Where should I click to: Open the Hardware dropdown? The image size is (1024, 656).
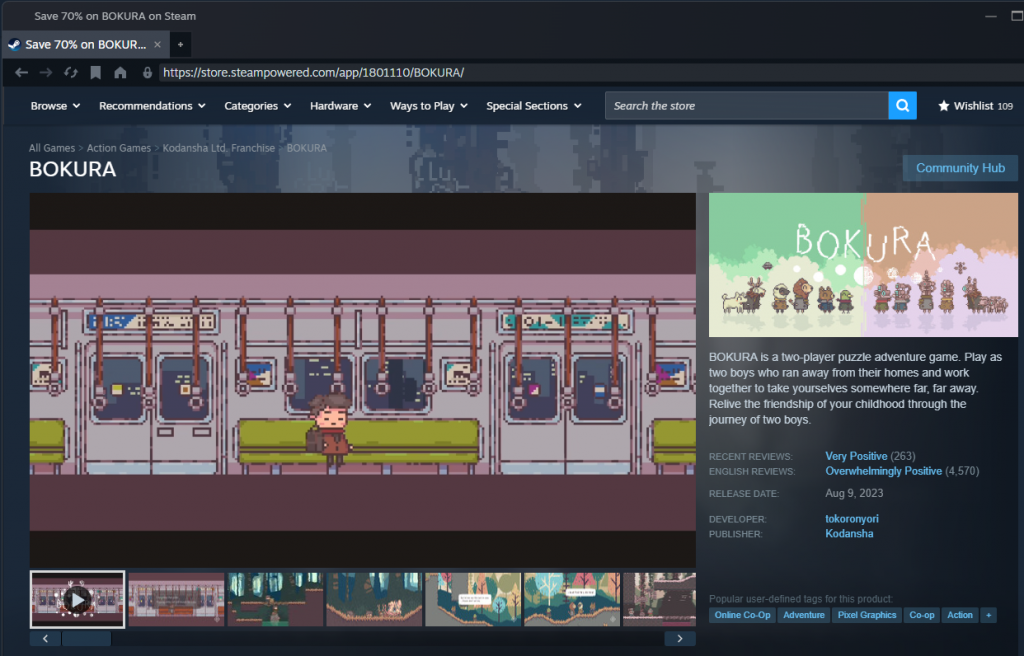pos(340,106)
